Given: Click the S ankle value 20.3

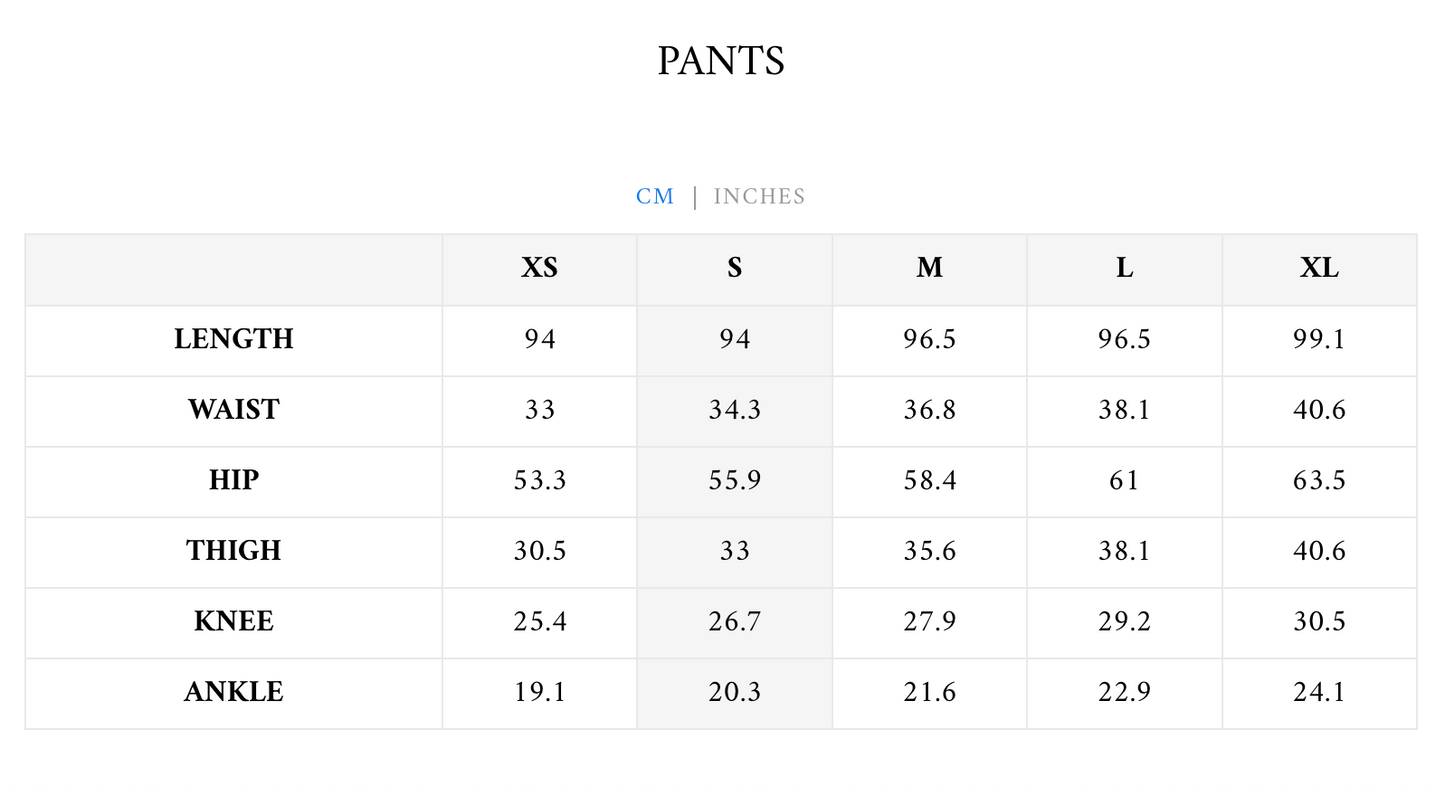Looking at the screenshot, I should click(735, 692).
